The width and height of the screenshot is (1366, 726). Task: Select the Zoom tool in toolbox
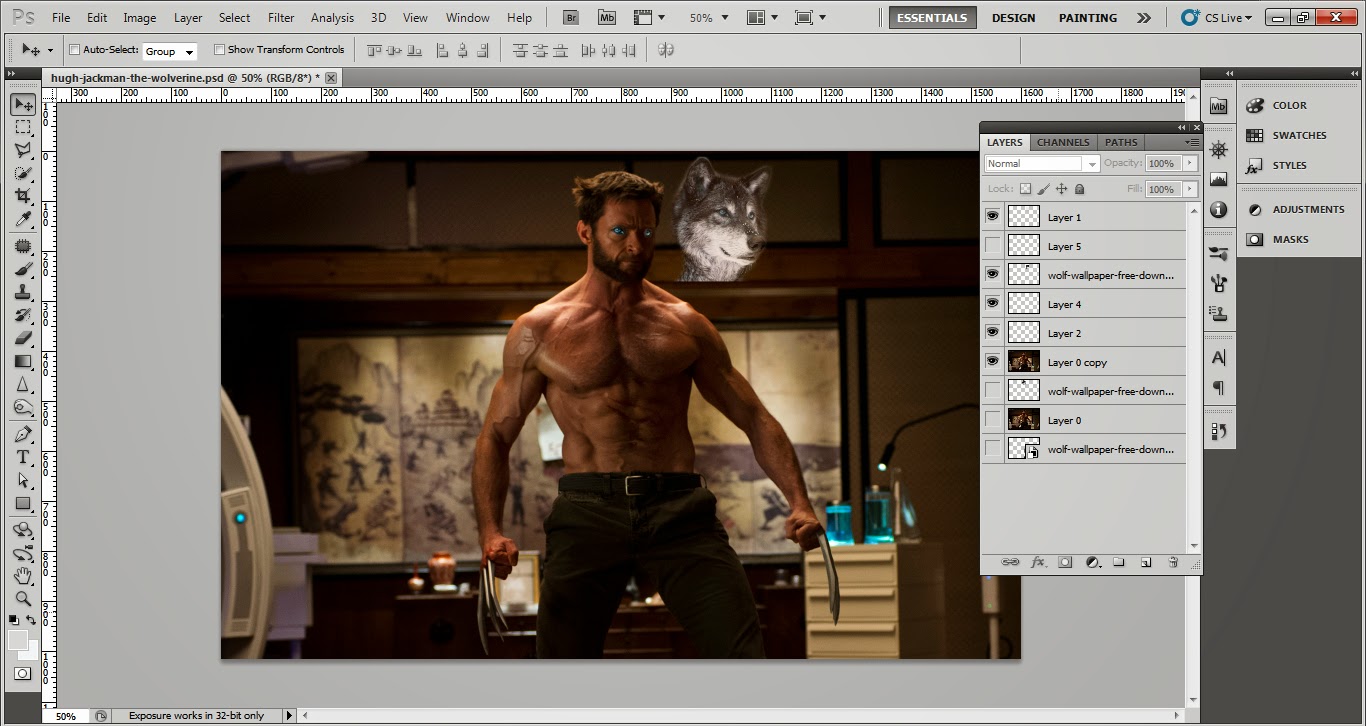(22, 599)
